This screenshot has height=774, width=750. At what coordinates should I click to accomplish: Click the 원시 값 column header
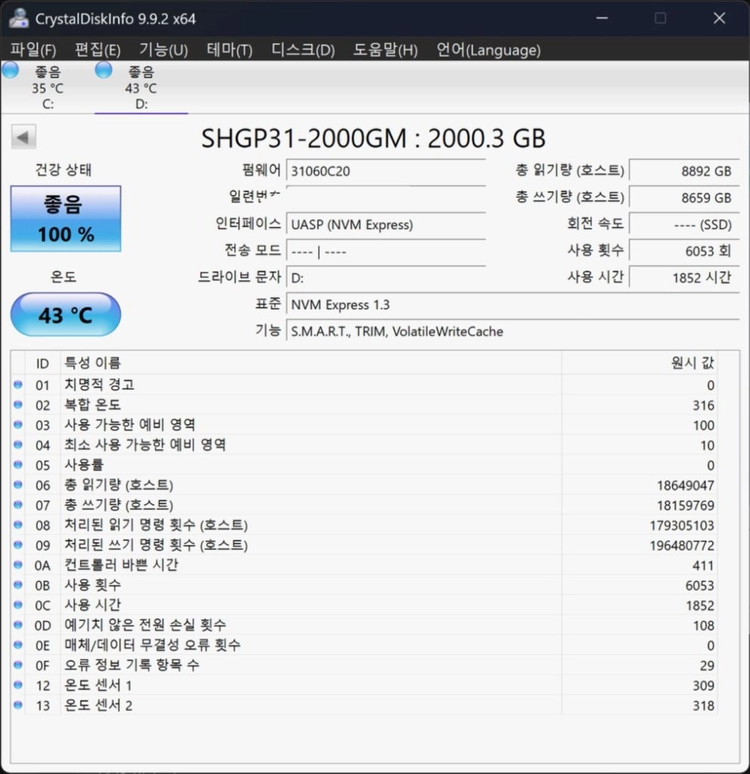[639, 363]
